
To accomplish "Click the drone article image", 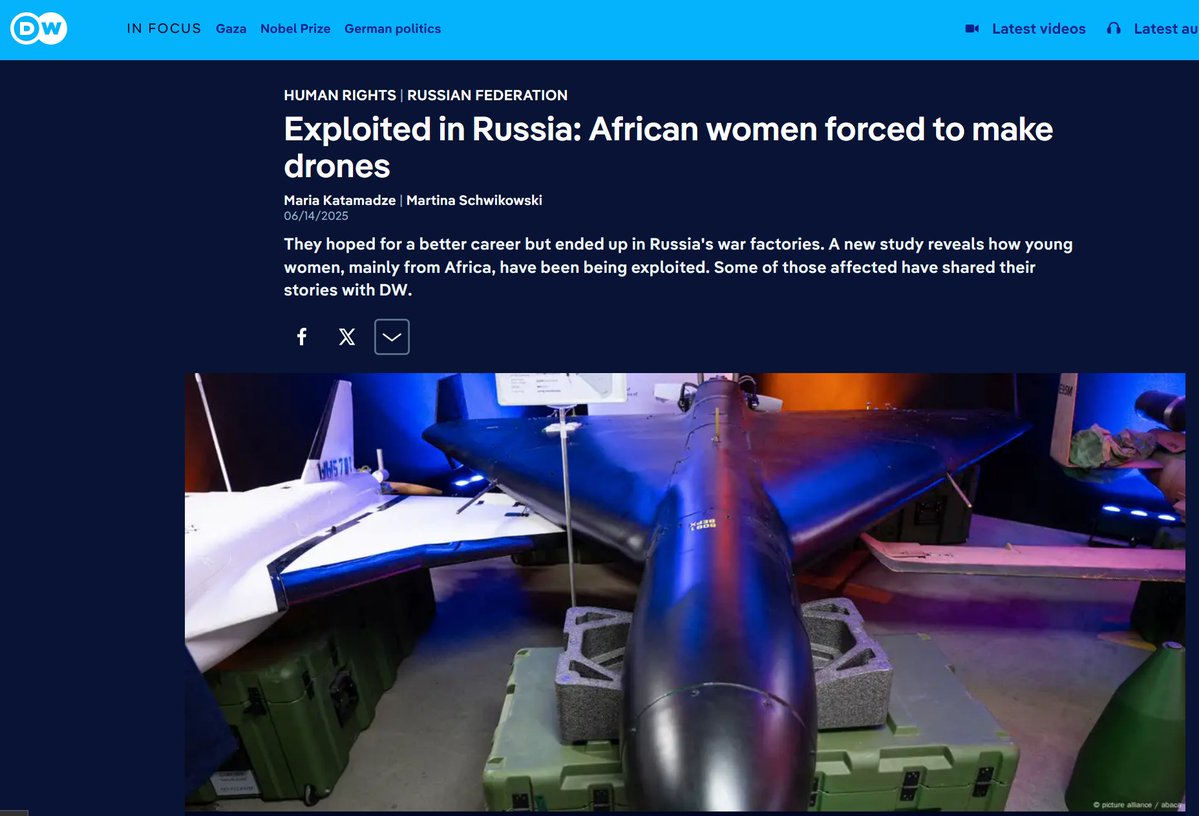I will [x=685, y=591].
